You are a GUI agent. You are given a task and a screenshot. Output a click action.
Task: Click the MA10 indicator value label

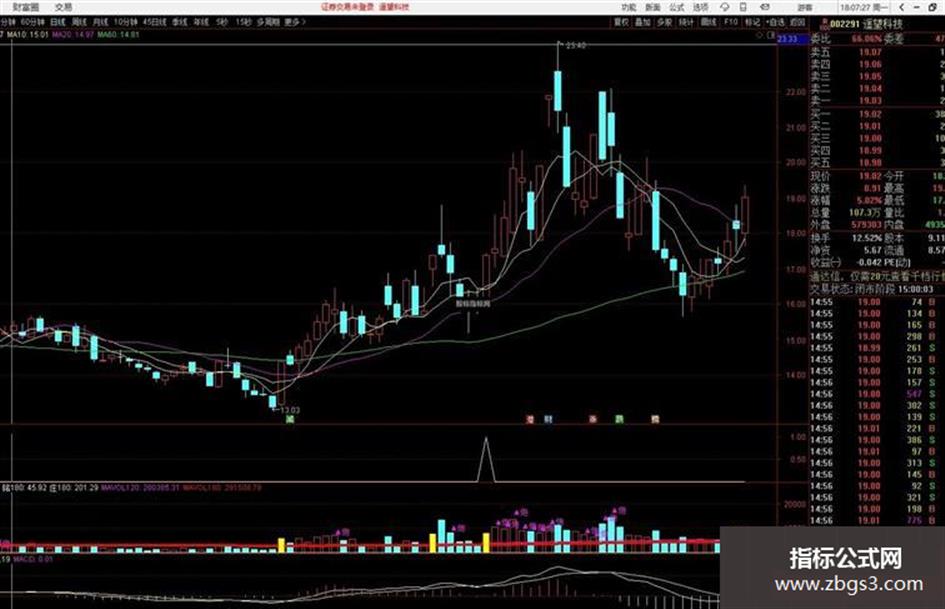28,35
